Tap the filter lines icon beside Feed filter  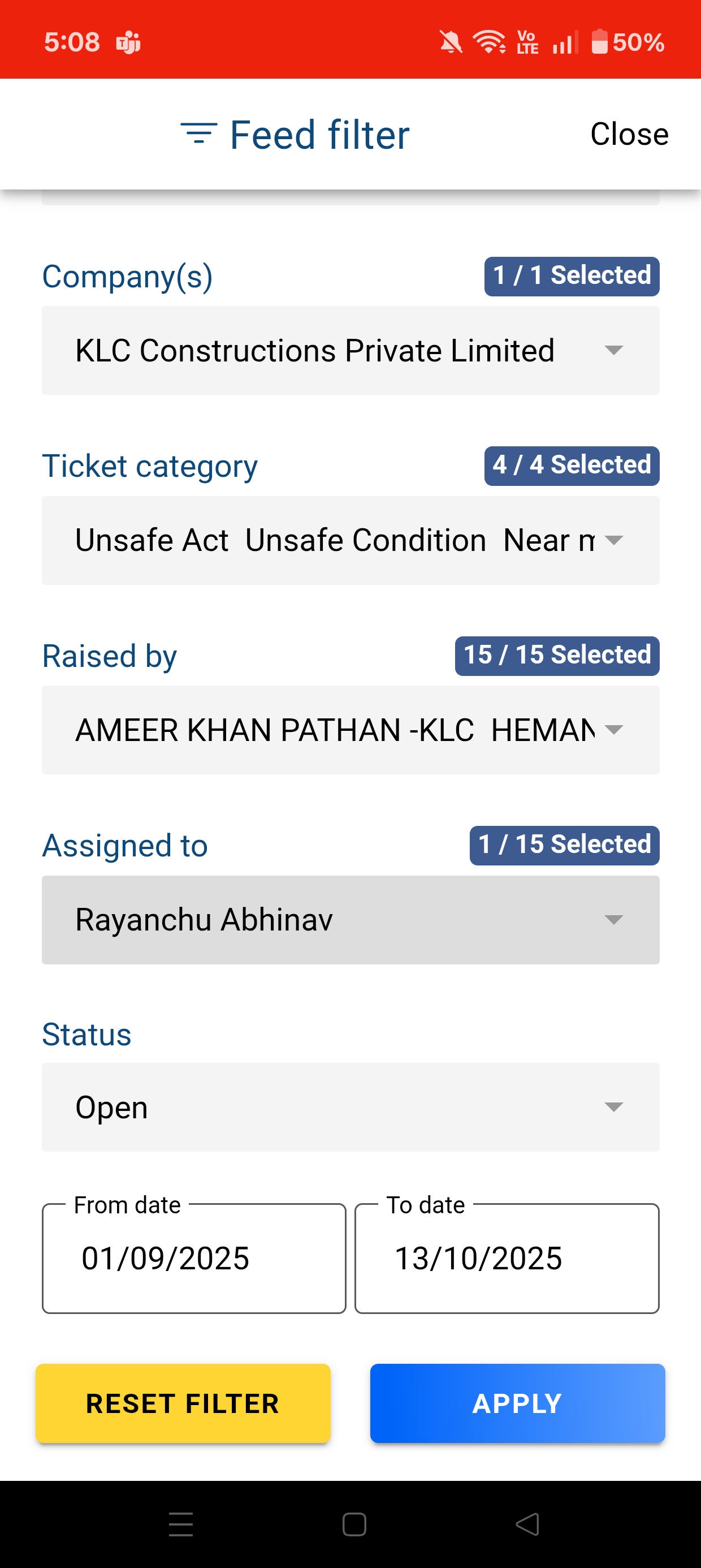(x=198, y=133)
